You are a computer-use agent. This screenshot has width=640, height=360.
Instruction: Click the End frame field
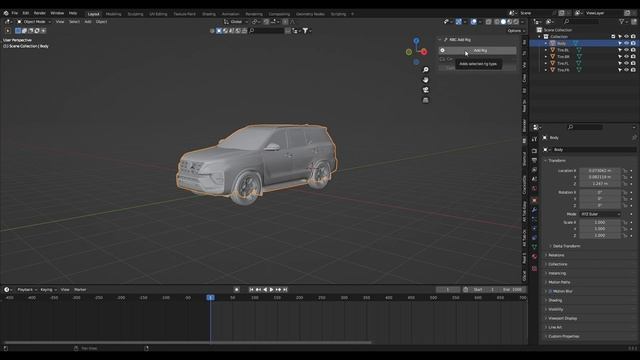pos(512,289)
